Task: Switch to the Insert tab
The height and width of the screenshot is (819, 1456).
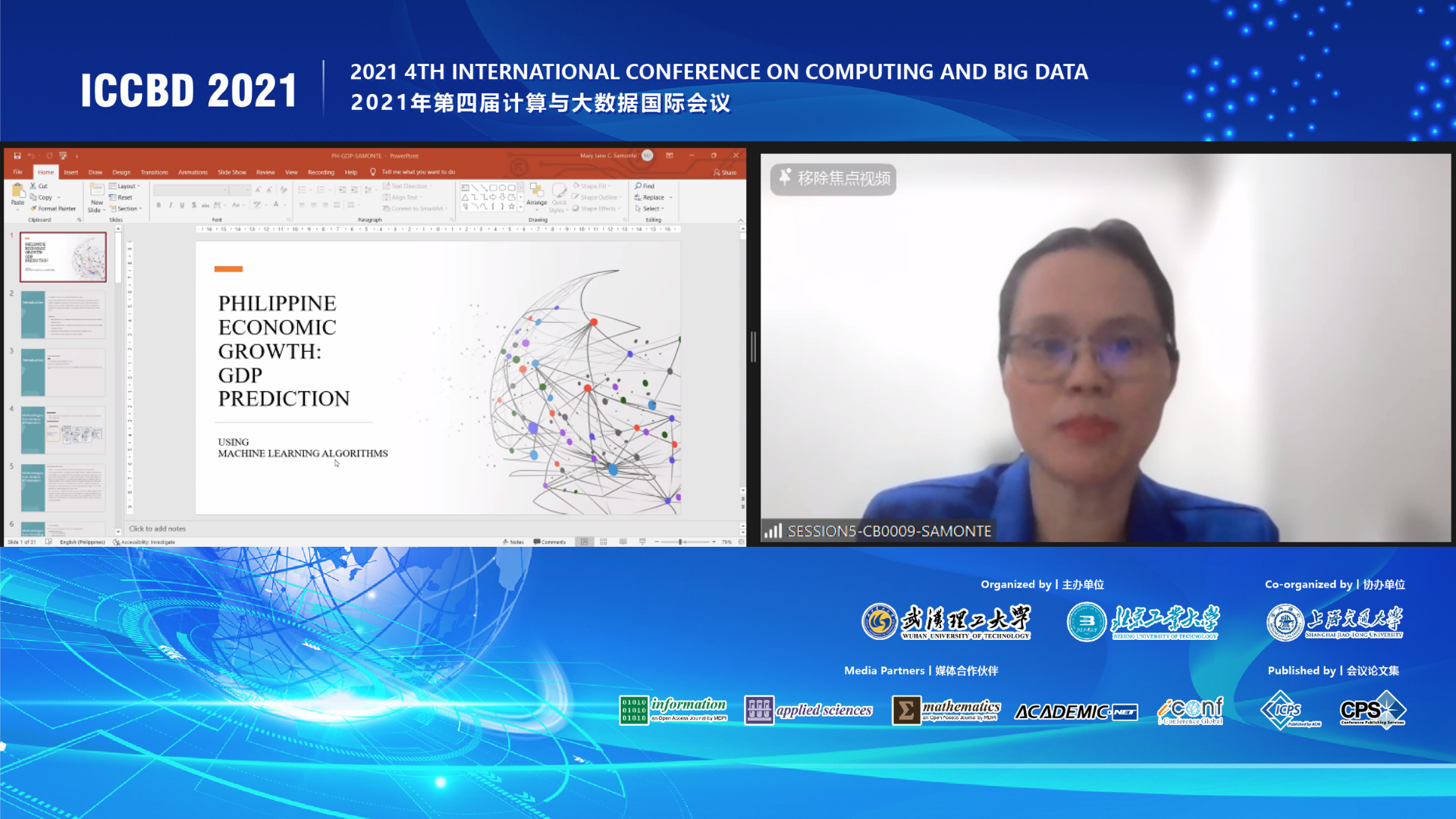Action: [x=71, y=172]
